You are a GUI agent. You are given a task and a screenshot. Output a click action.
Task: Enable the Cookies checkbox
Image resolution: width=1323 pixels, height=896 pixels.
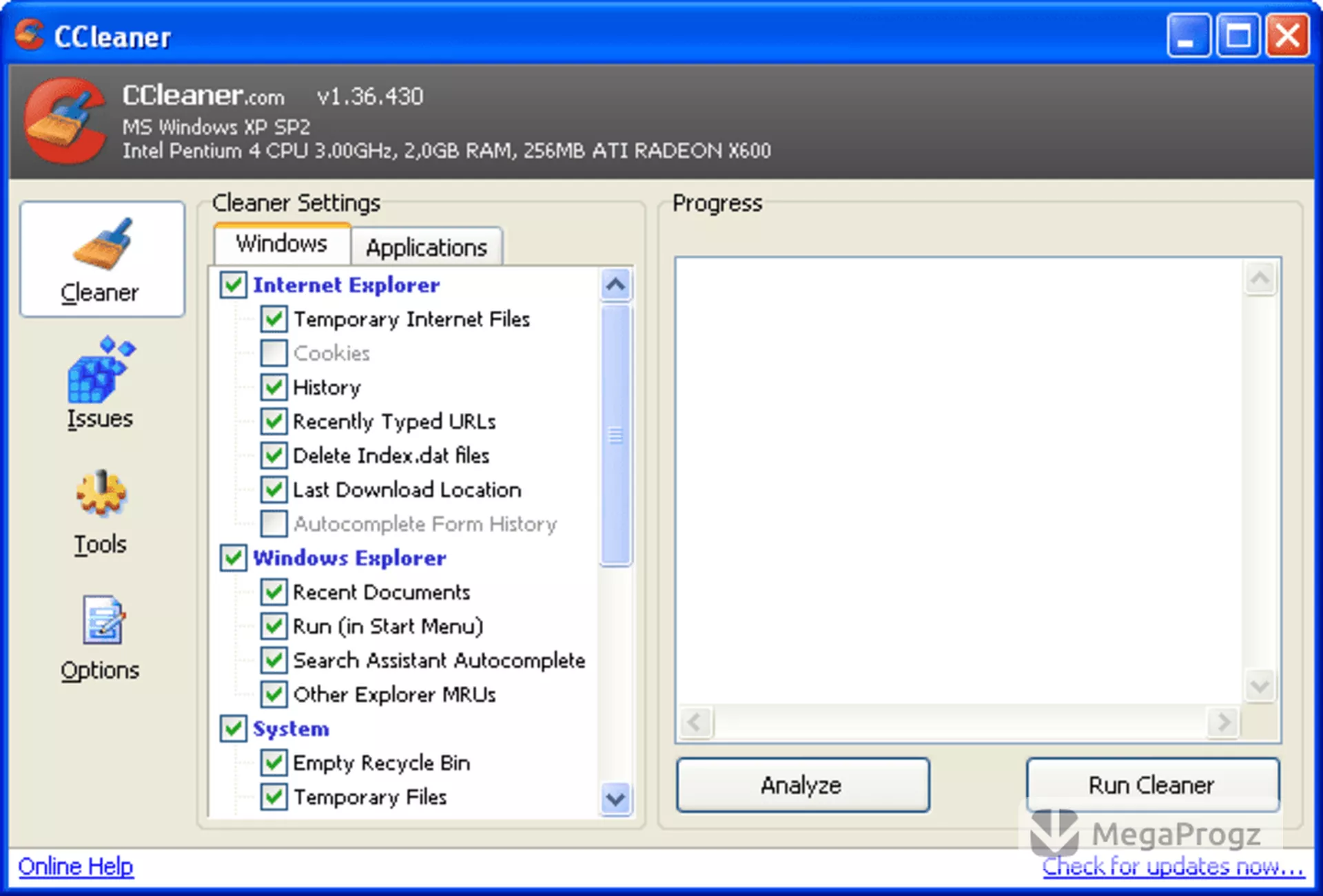274,353
